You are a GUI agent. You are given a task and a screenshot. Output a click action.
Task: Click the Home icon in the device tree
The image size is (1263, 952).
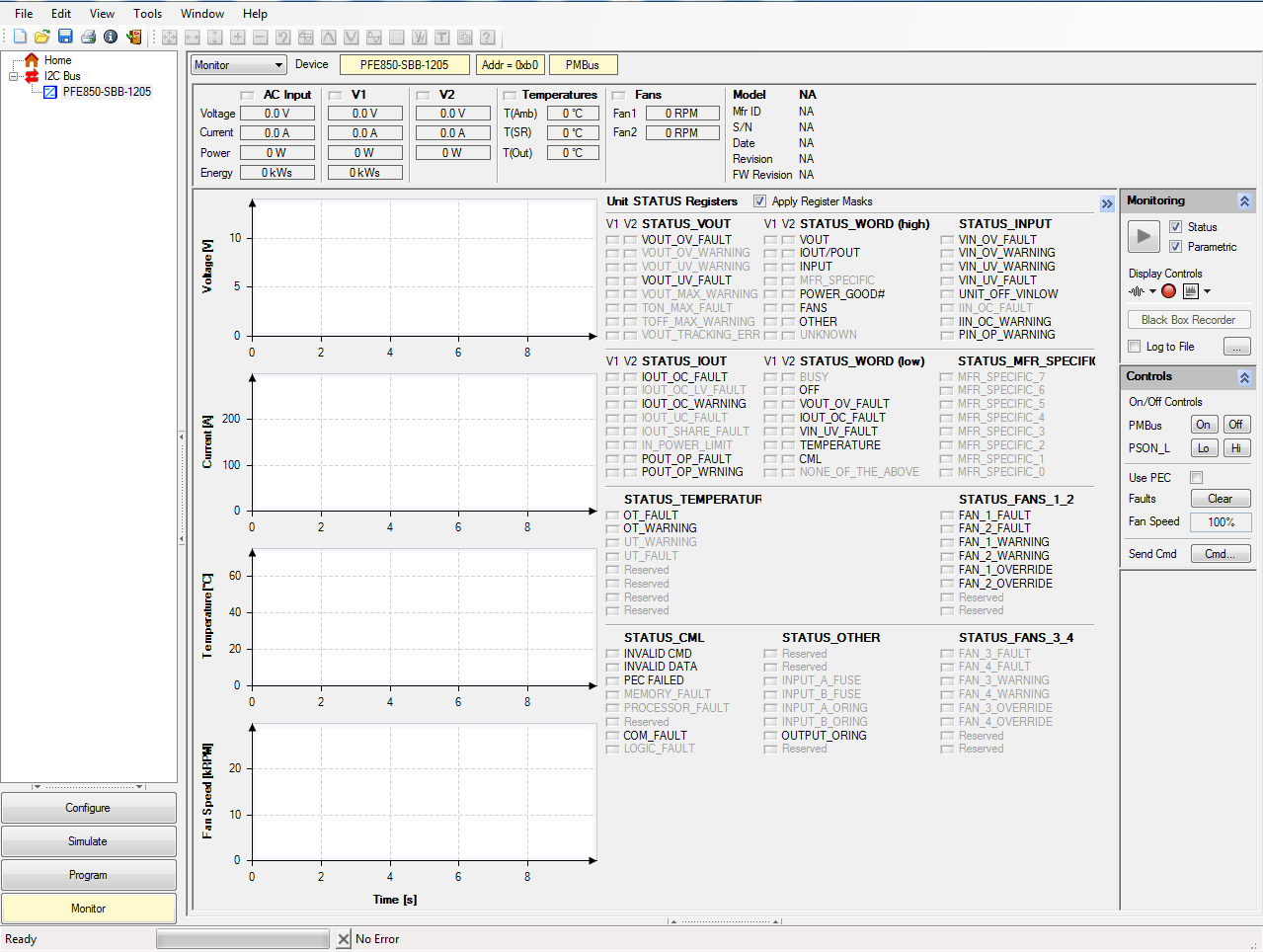[x=32, y=60]
